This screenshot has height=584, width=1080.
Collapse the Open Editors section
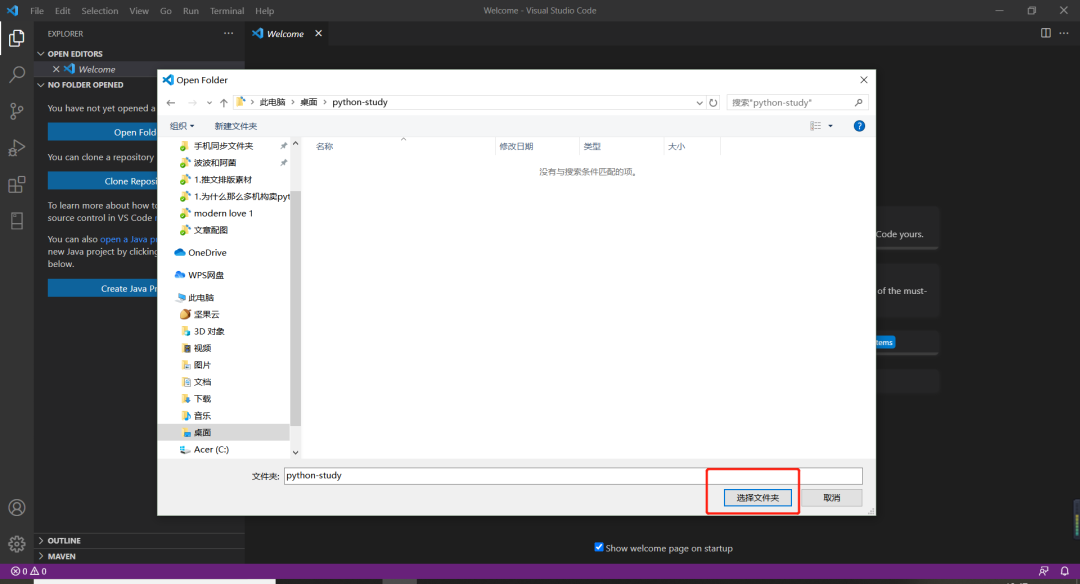pos(41,54)
